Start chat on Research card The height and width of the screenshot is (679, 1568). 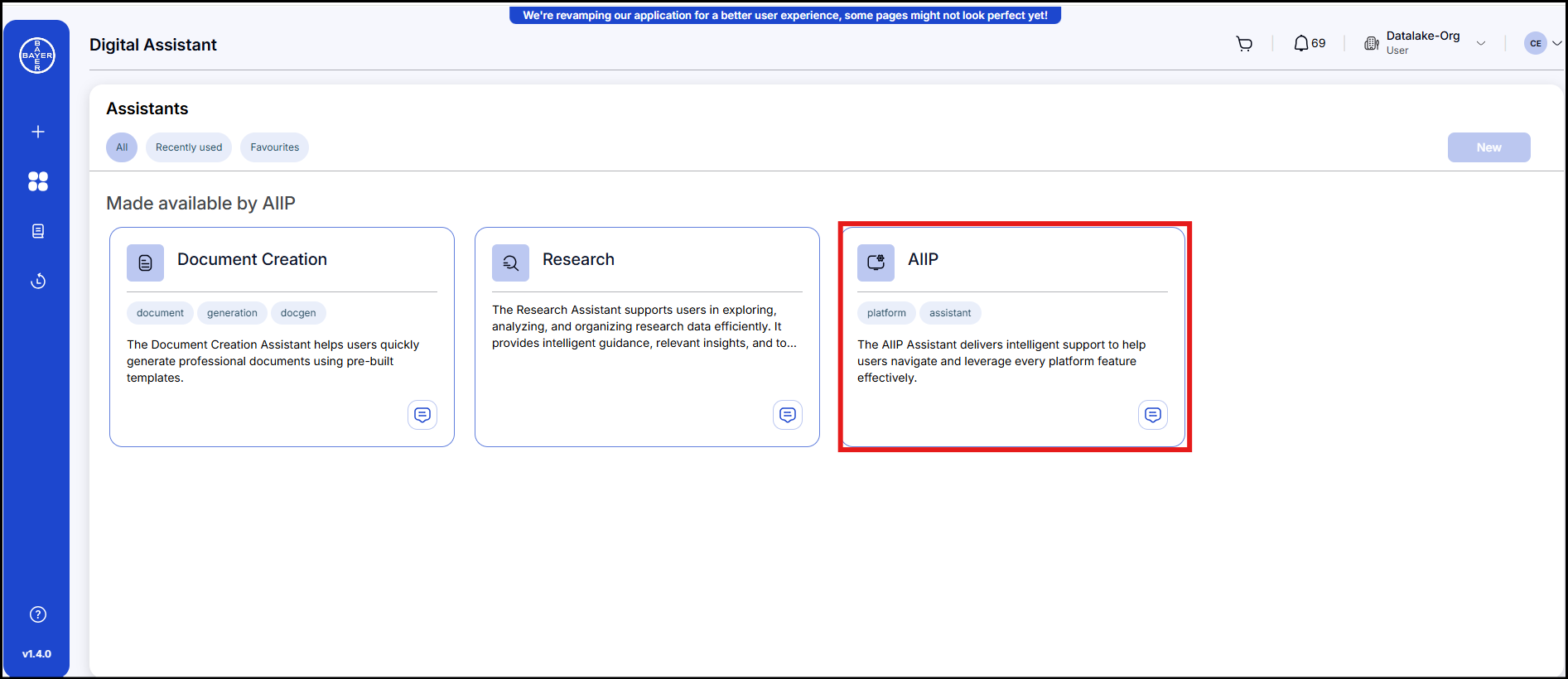pyautogui.click(x=788, y=415)
